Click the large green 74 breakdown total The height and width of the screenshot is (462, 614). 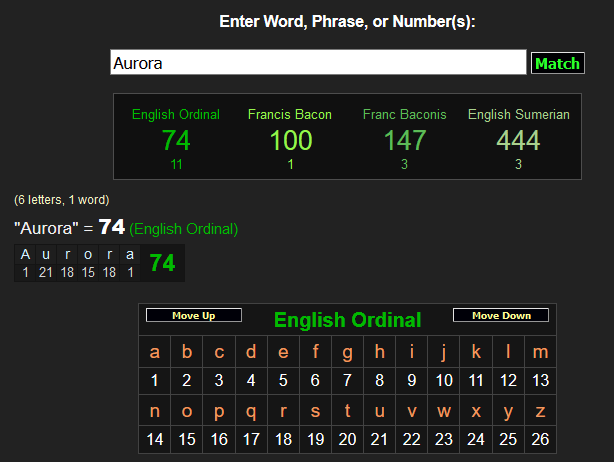click(162, 263)
